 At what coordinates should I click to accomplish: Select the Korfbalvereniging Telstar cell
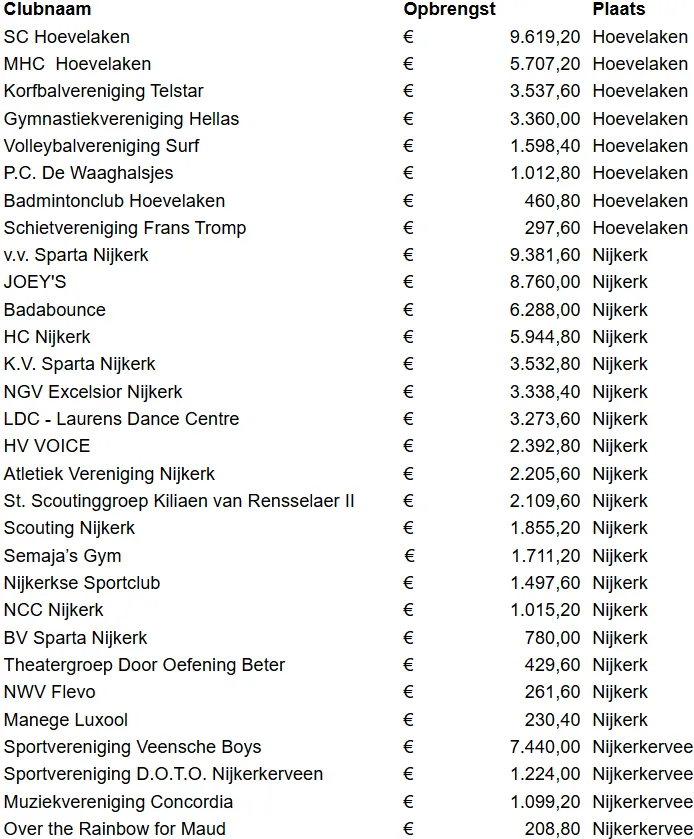click(x=103, y=91)
